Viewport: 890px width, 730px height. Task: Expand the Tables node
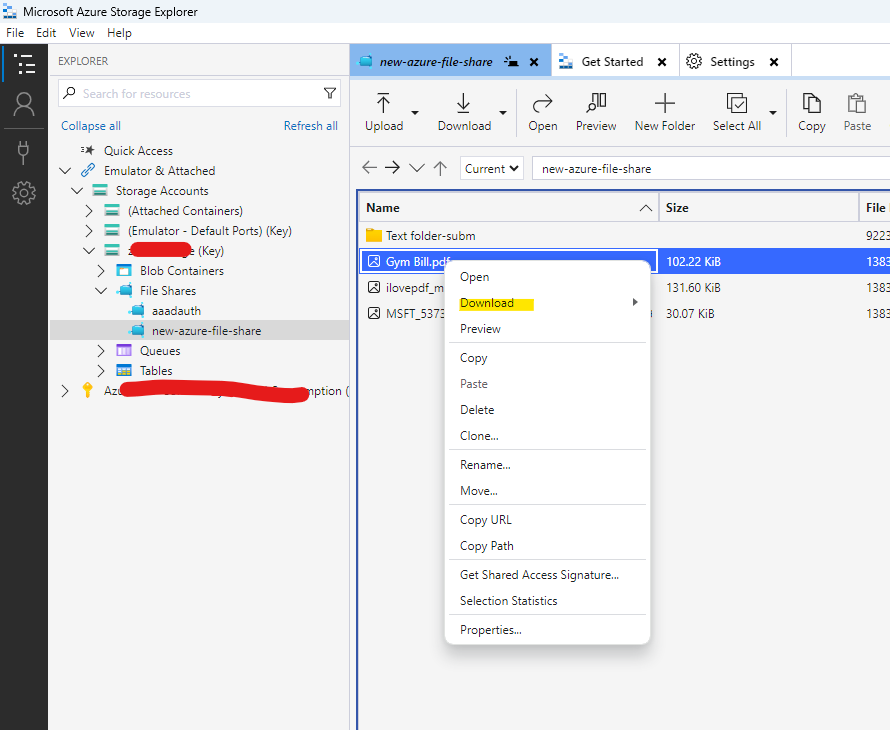[x=101, y=371]
